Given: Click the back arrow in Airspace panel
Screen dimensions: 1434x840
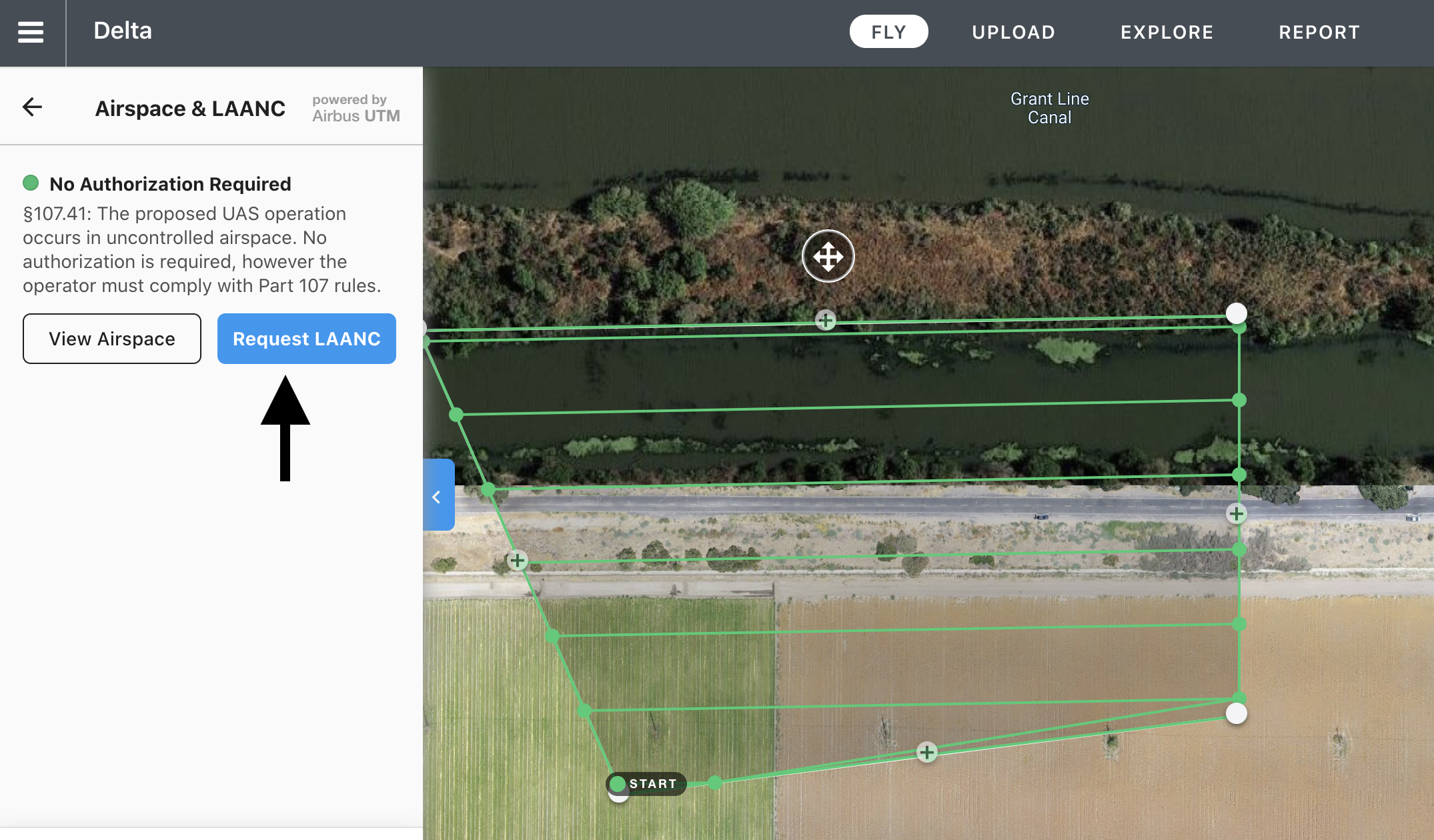Looking at the screenshot, I should pos(32,107).
